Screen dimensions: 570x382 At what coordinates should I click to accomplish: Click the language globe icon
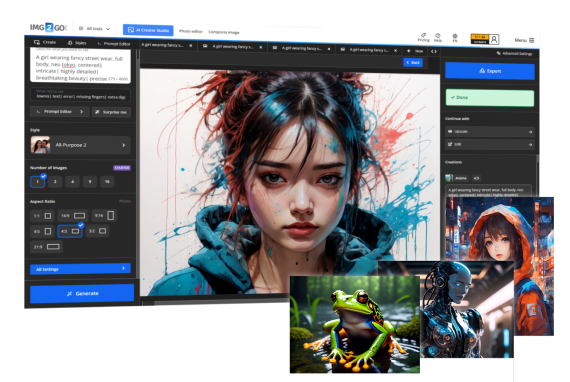[x=455, y=36]
